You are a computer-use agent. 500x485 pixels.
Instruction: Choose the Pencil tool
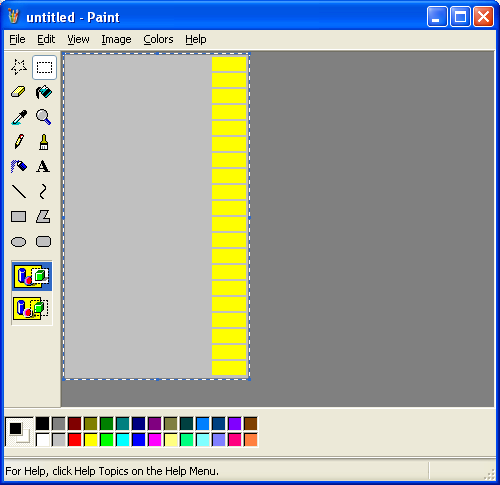click(19, 142)
